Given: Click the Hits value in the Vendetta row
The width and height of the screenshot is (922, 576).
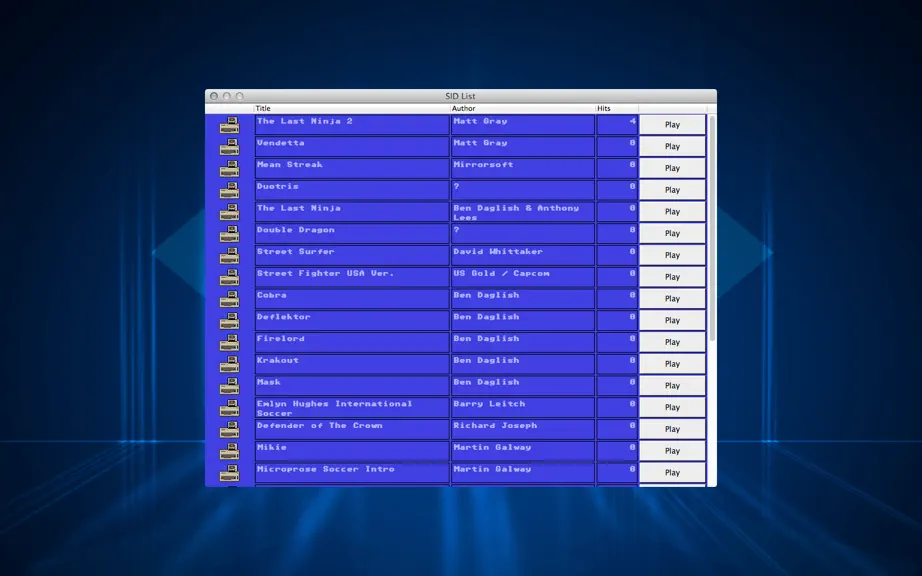Looking at the screenshot, I should pyautogui.click(x=617, y=146).
